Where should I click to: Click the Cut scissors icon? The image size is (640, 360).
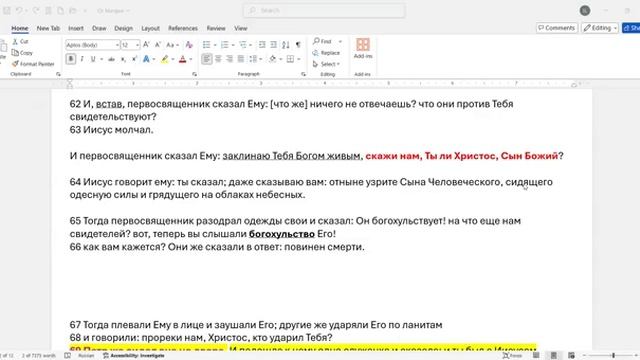pos(15,42)
